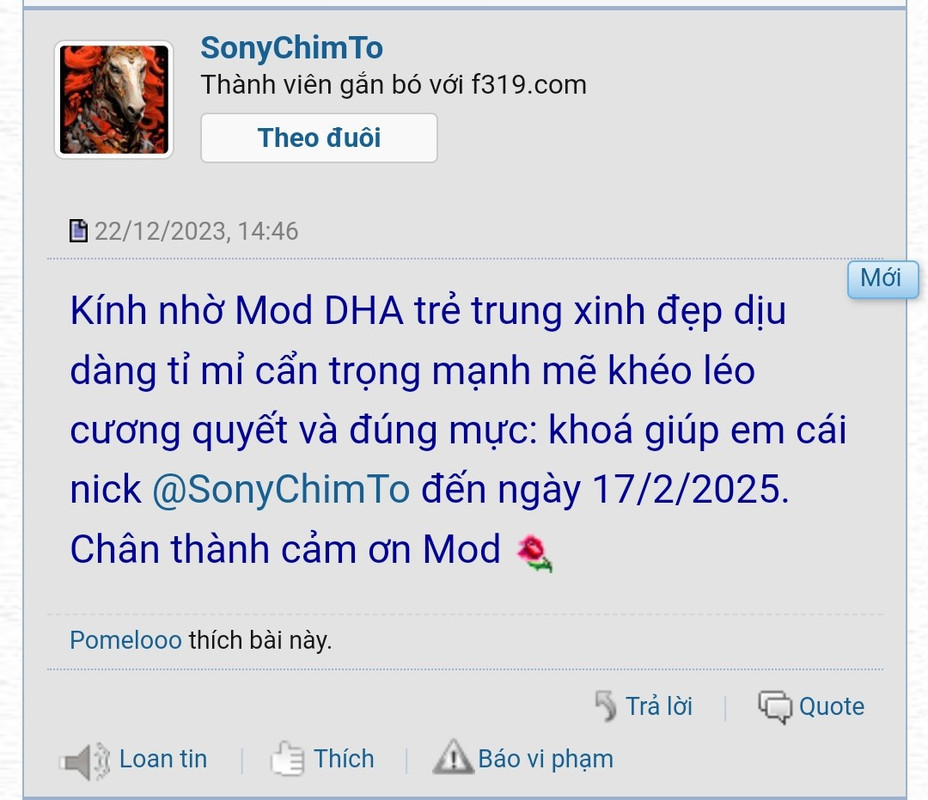Open the SonyChimTo username profile link
The image size is (928, 800).
[x=292, y=48]
